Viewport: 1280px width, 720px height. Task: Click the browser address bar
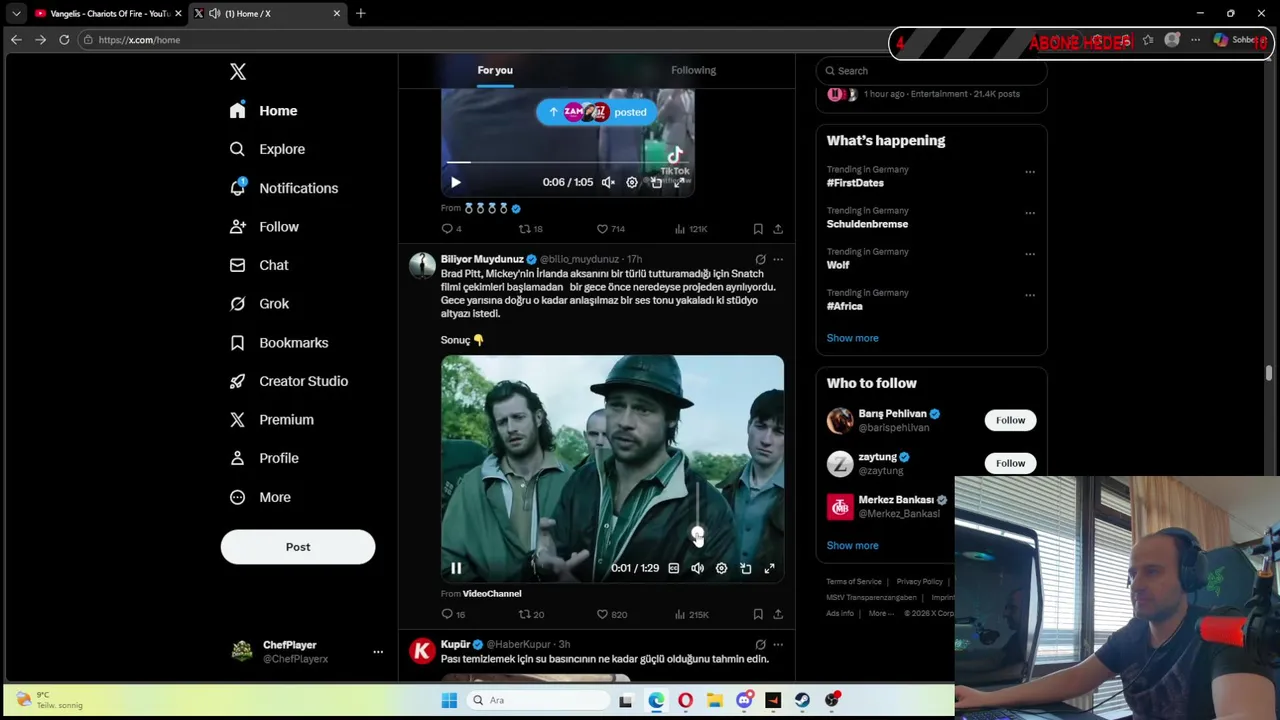480,40
